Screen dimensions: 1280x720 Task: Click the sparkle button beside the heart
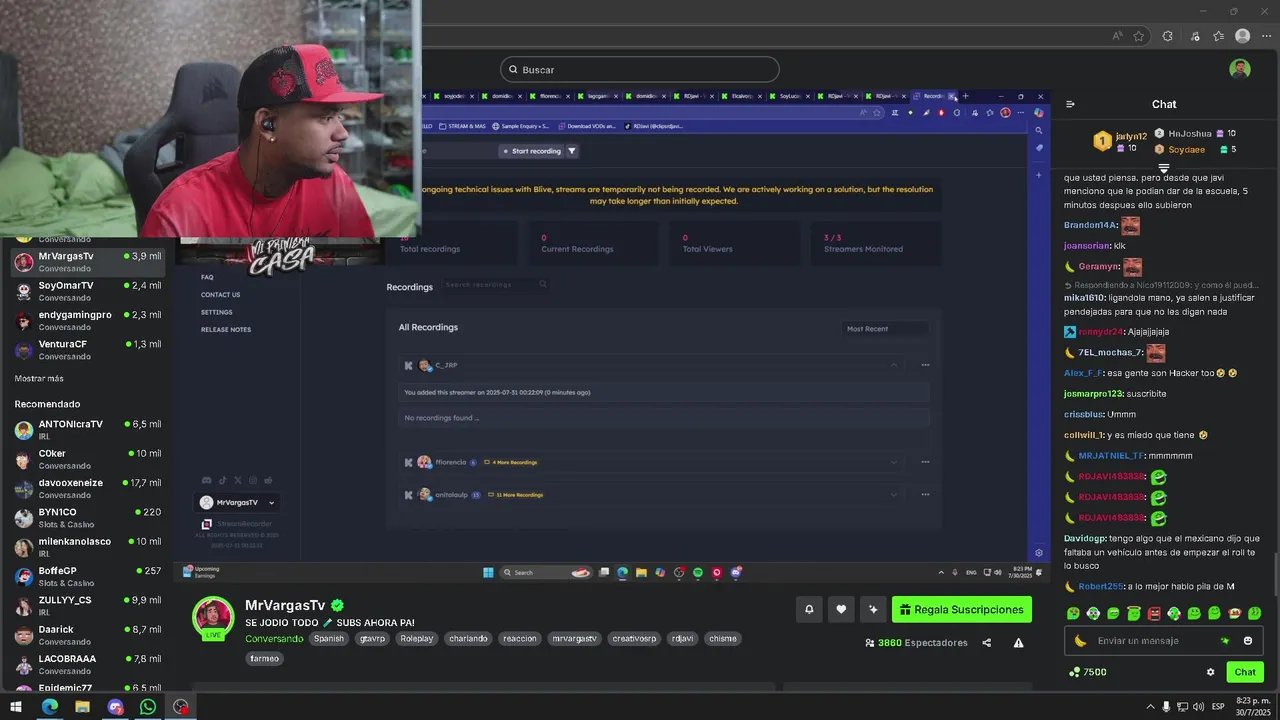873,609
